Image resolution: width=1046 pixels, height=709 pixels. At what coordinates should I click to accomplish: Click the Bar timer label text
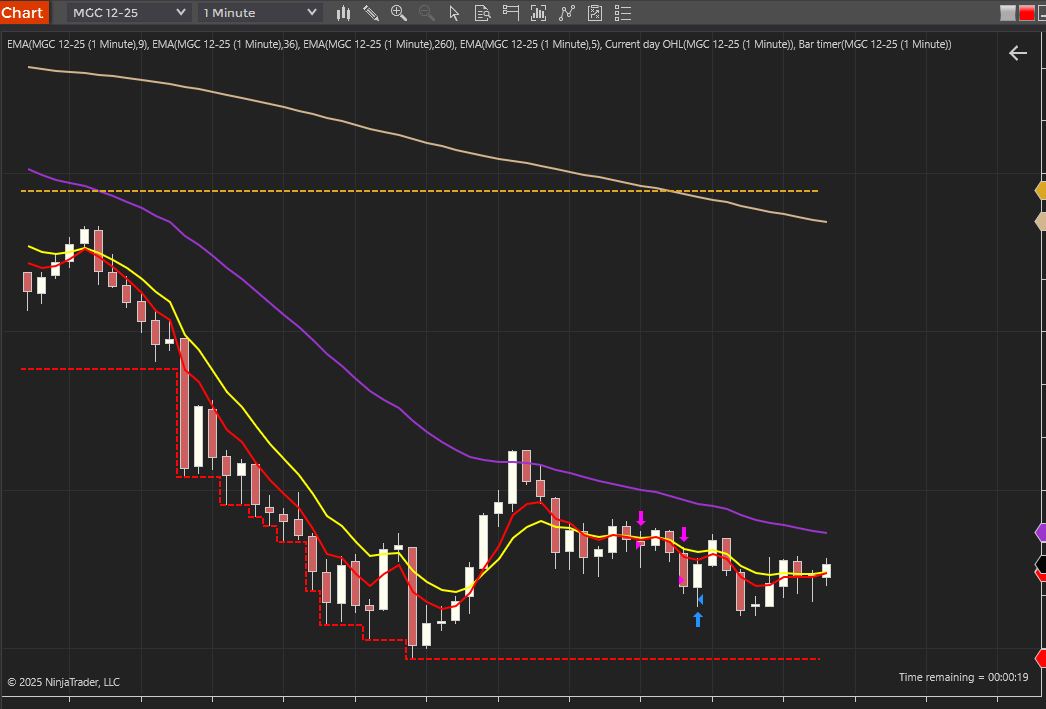point(875,44)
